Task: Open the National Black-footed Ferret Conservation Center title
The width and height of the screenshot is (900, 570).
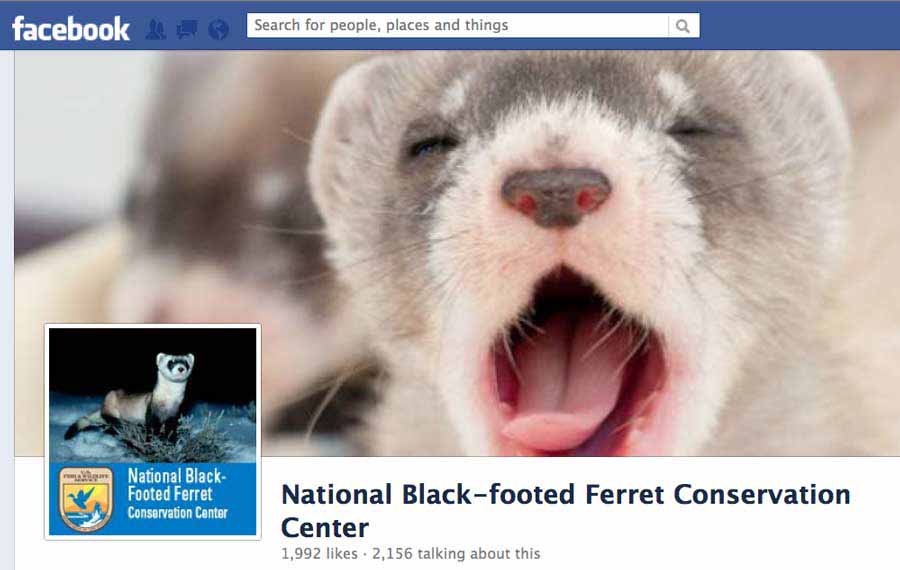Action: pos(565,510)
